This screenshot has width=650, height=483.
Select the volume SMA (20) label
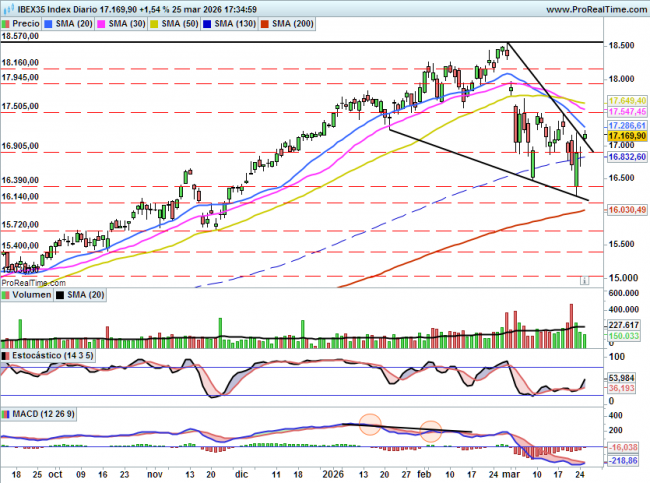point(85,295)
